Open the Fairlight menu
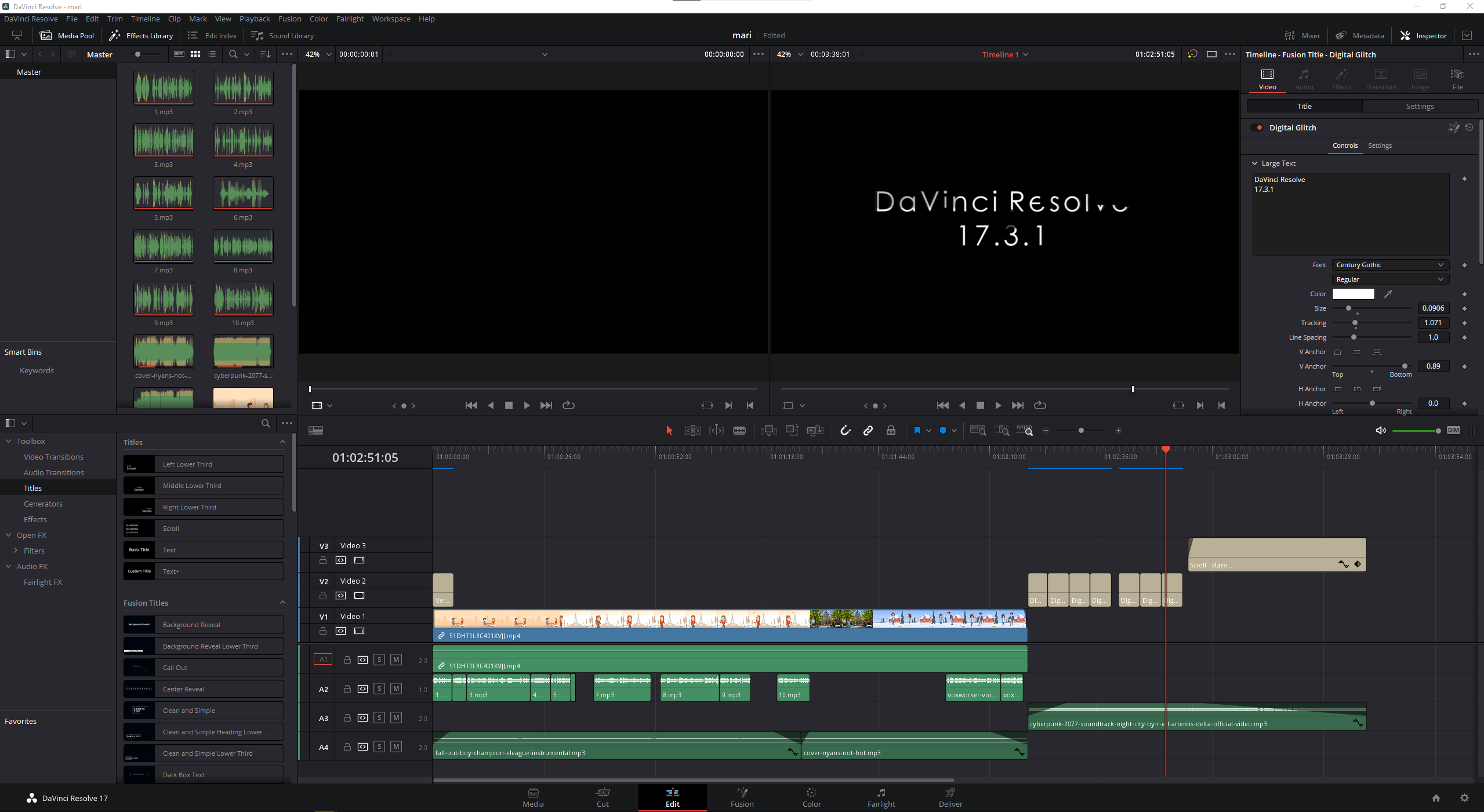1484x812 pixels. (350, 19)
